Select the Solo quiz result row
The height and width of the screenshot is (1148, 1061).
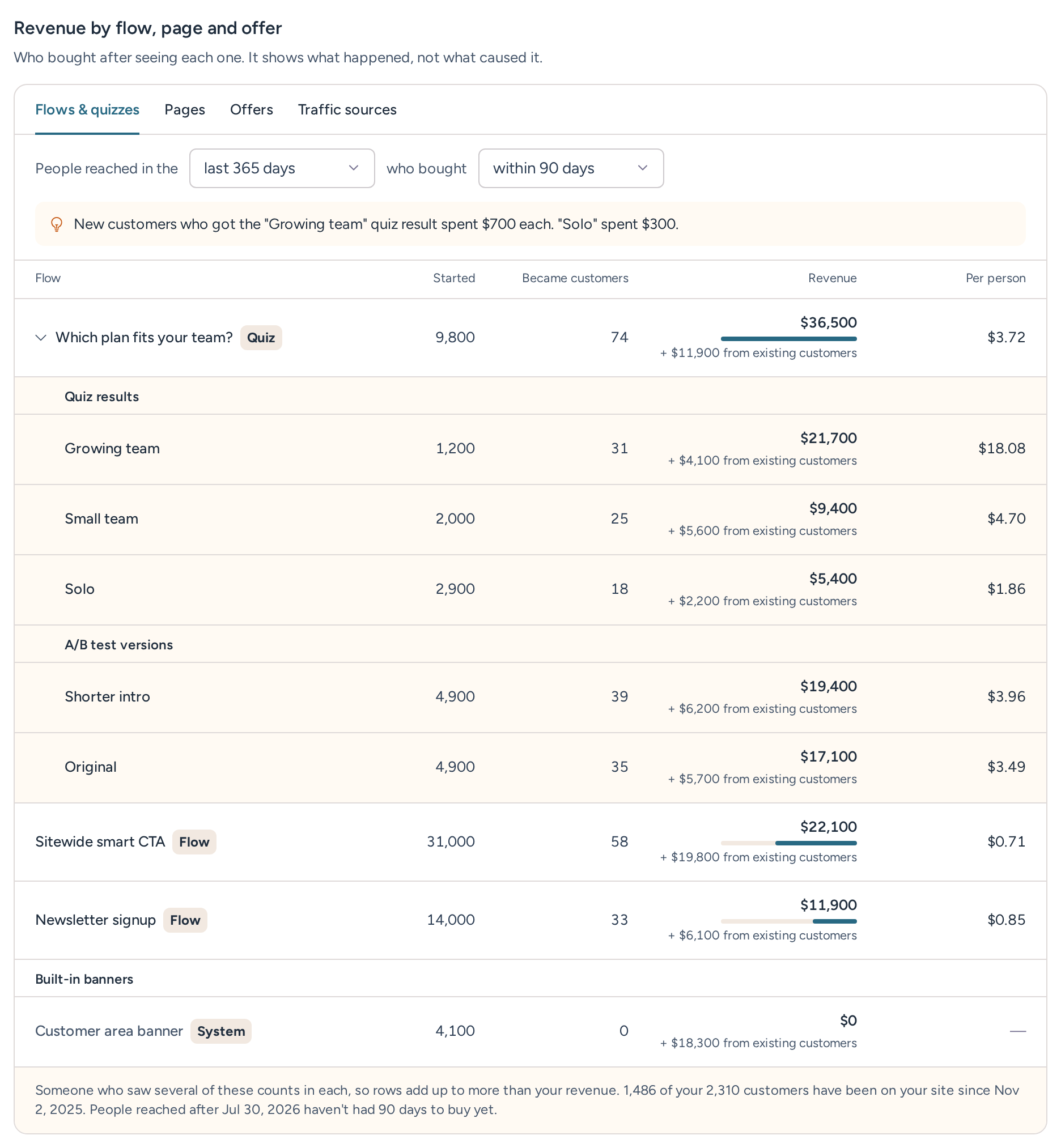(530, 589)
